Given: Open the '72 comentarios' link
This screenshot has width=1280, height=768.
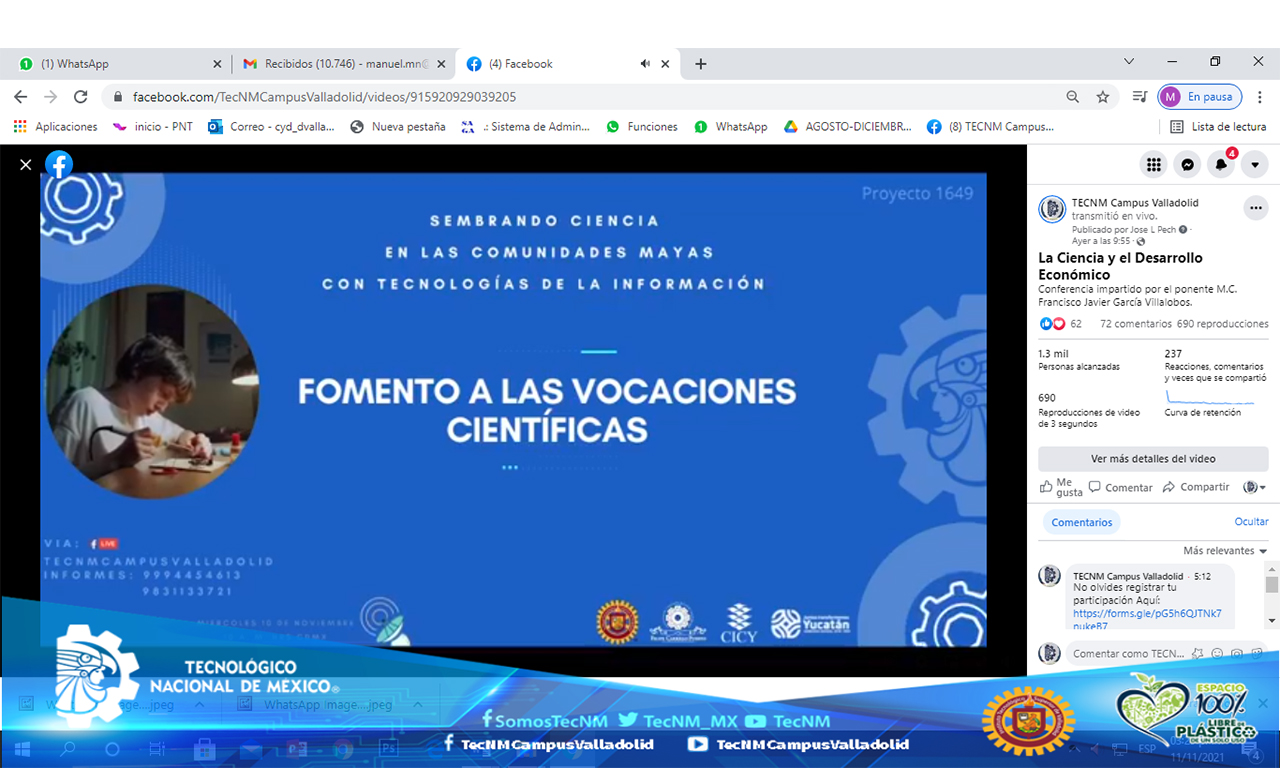Looking at the screenshot, I should [1135, 324].
